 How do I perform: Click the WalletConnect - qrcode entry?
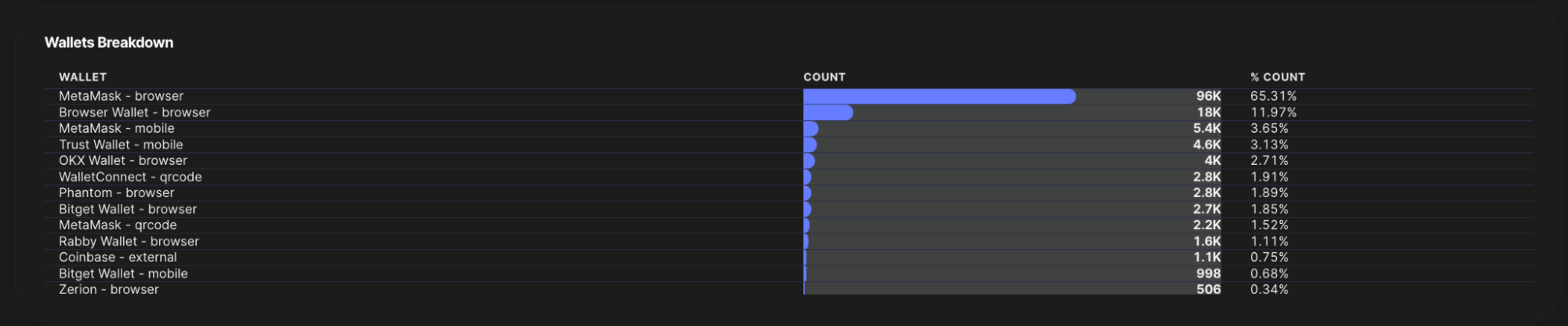pos(130,177)
